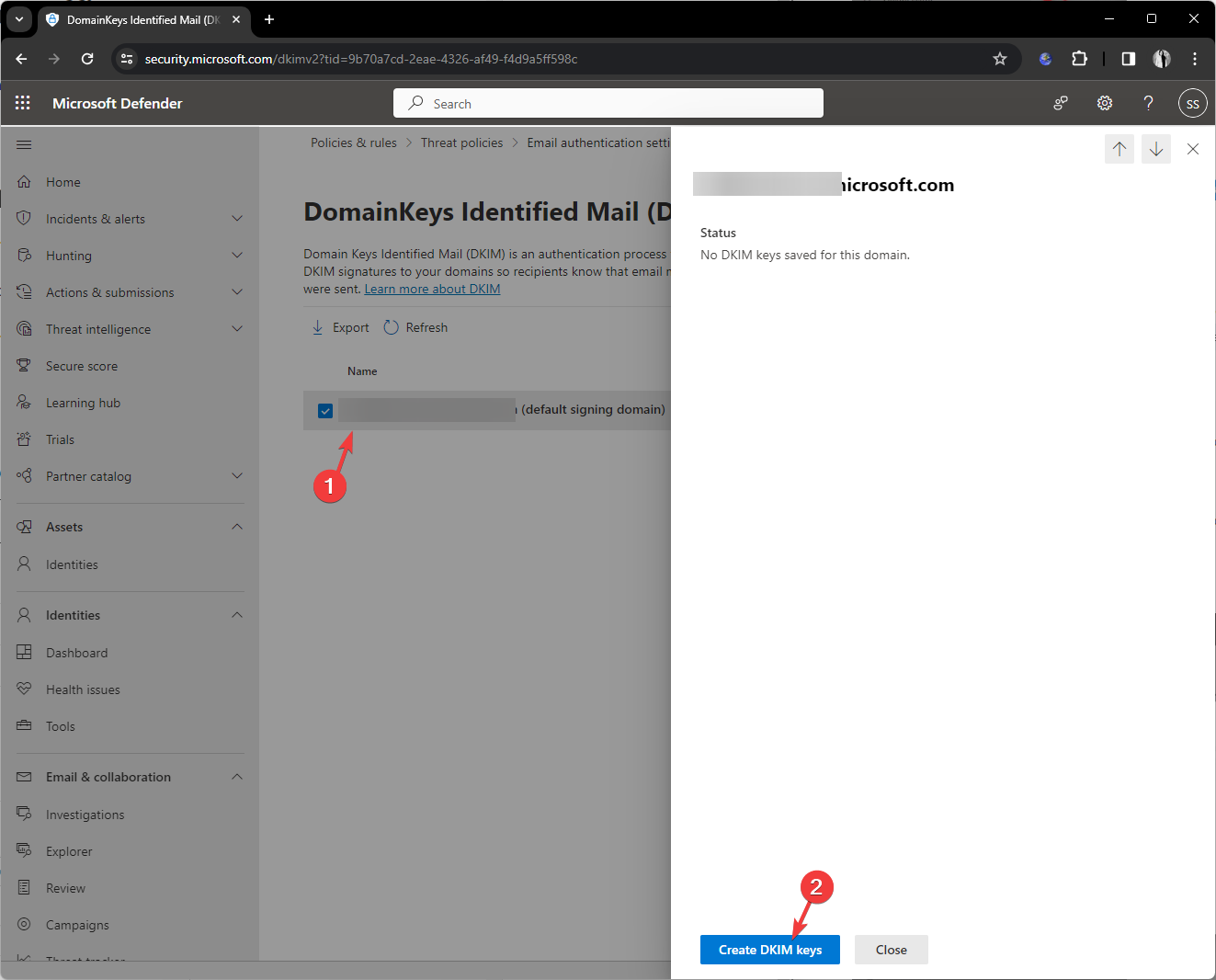Follow the Learn more about DKIM link

click(432, 289)
